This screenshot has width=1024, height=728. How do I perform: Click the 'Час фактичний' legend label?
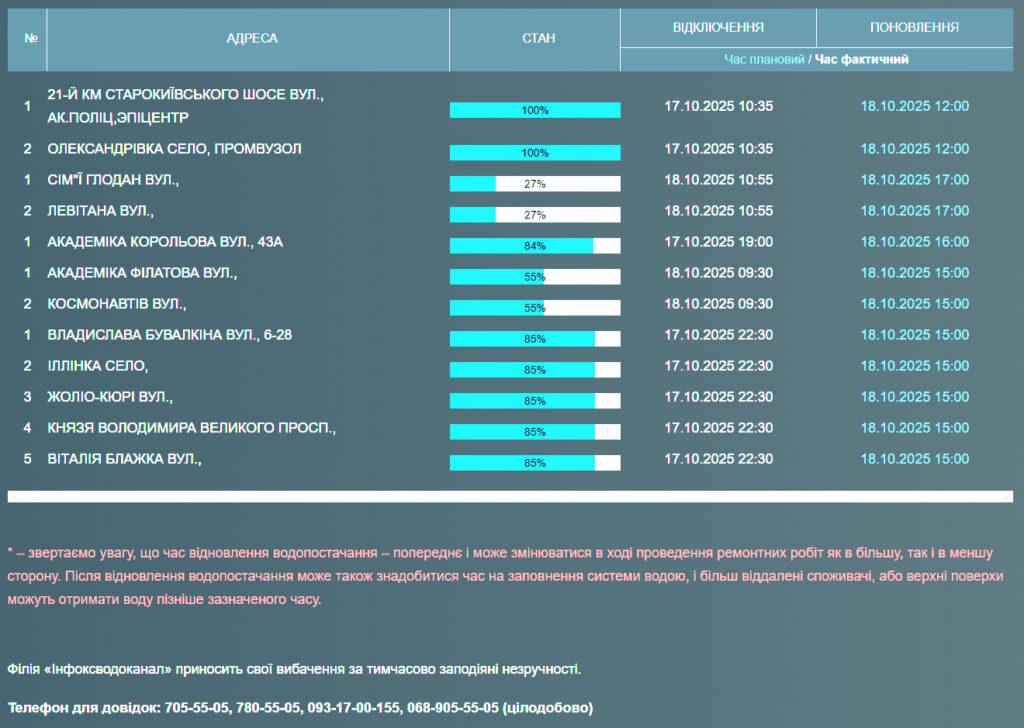click(861, 60)
